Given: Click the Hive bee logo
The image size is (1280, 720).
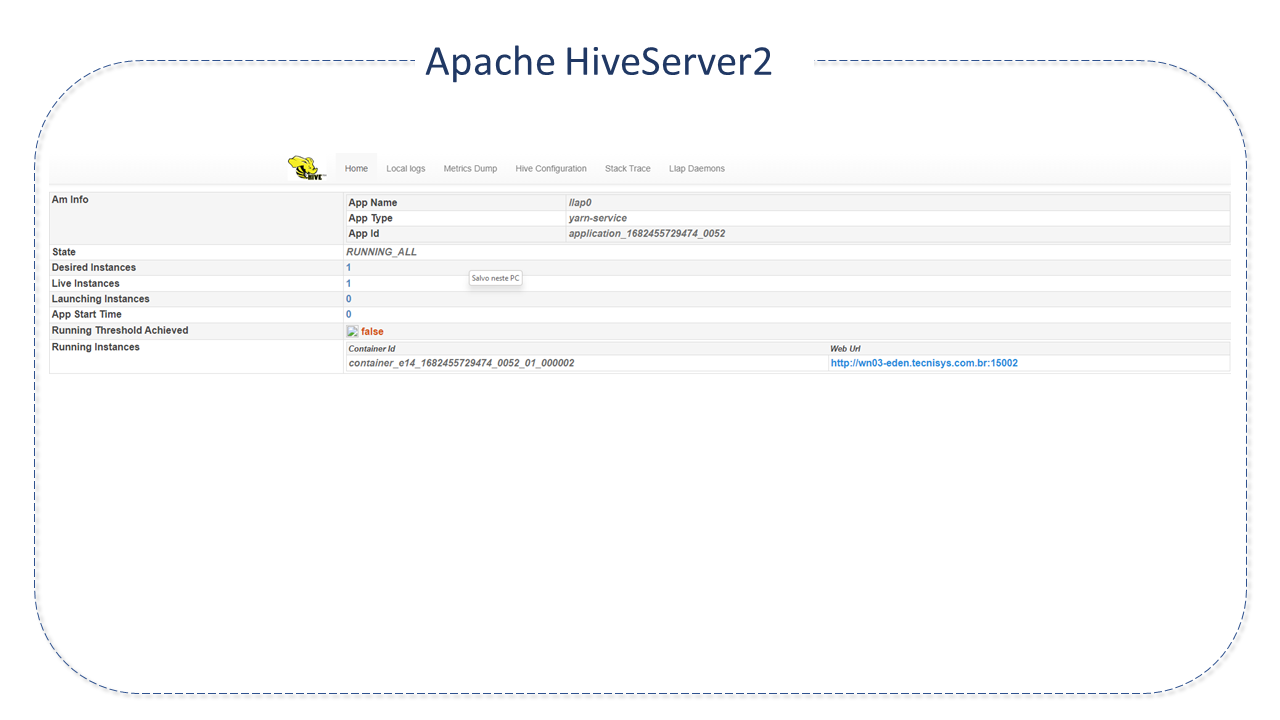Looking at the screenshot, I should coord(306,168).
